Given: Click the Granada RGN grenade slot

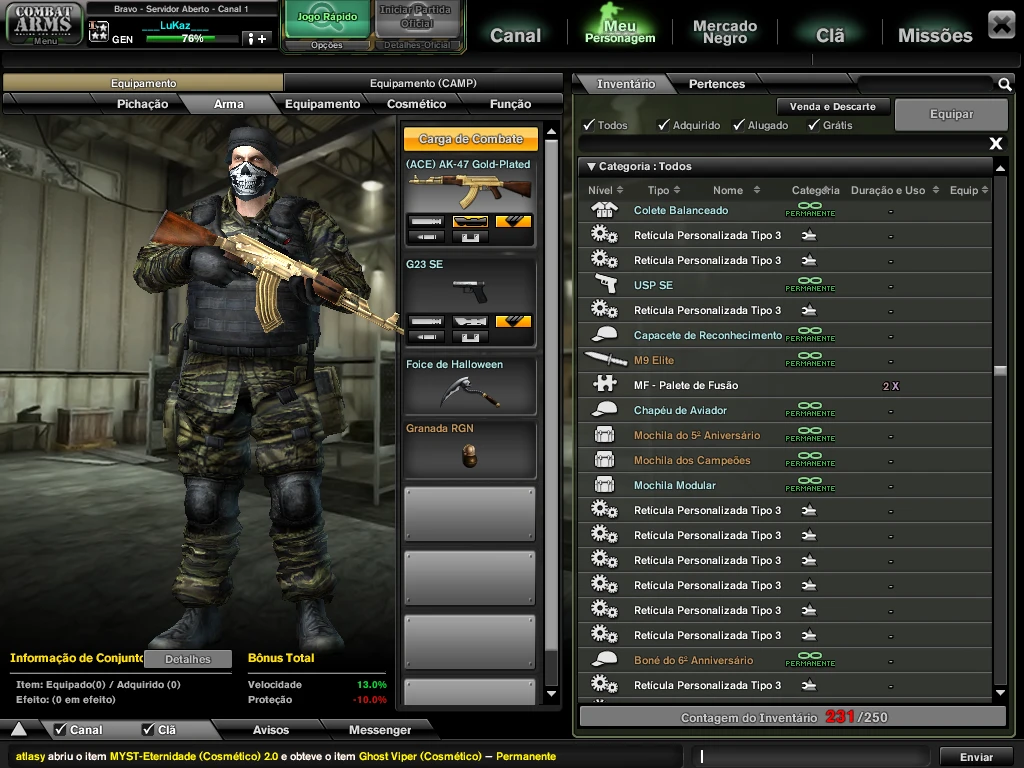Looking at the screenshot, I should pyautogui.click(x=469, y=449).
